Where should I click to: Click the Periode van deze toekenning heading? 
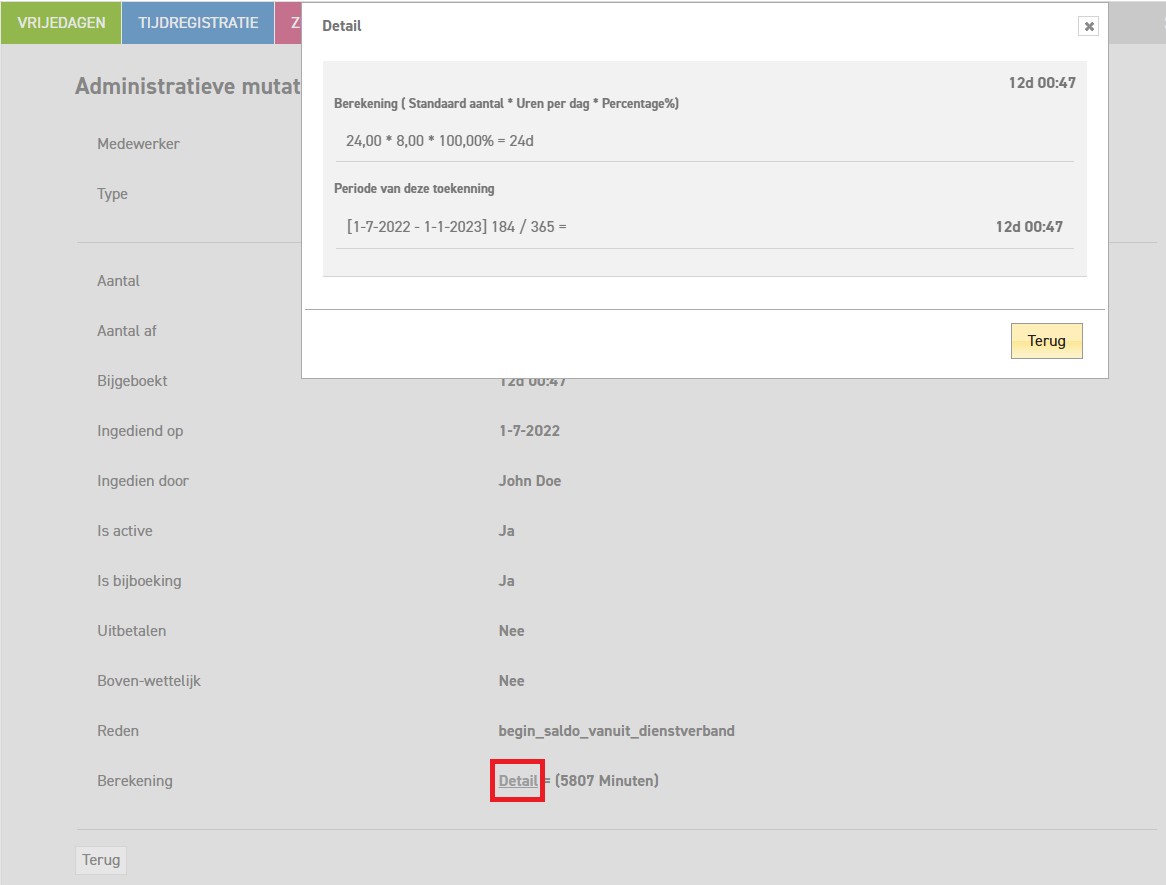coord(414,188)
